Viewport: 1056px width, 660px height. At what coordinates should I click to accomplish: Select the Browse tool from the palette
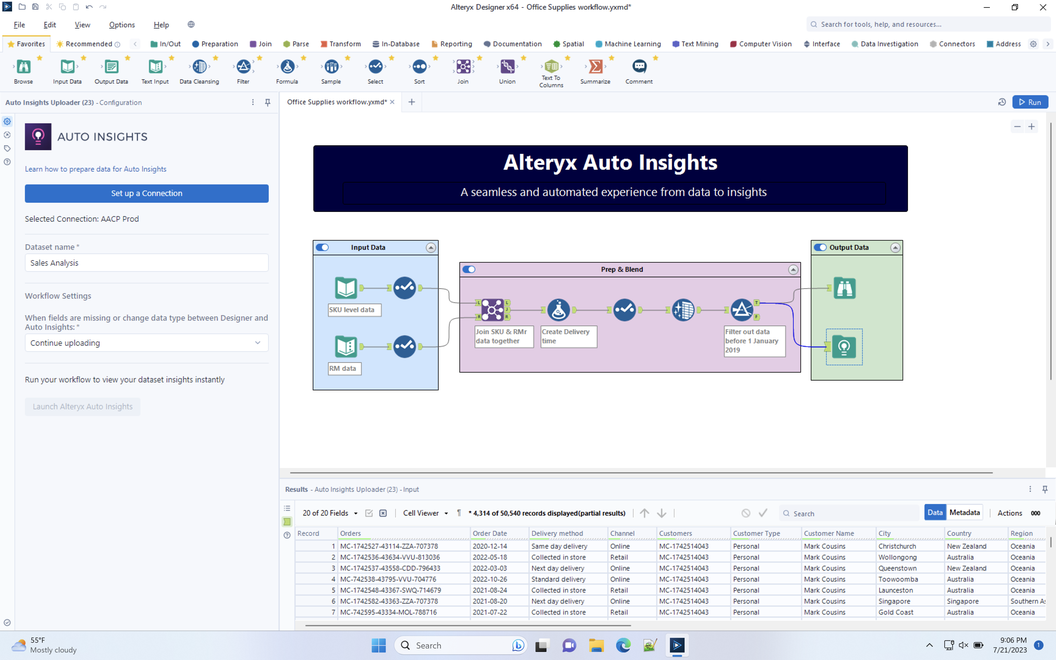(23, 68)
